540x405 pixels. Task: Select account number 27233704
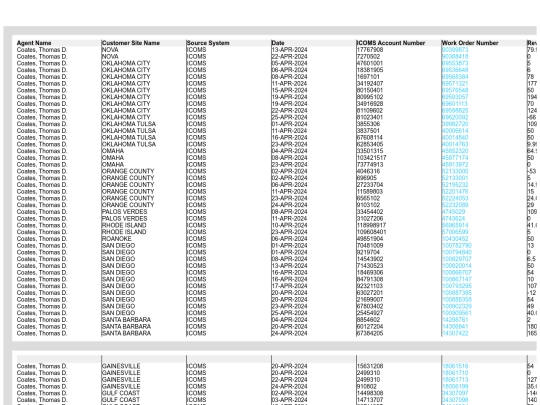pos(370,185)
